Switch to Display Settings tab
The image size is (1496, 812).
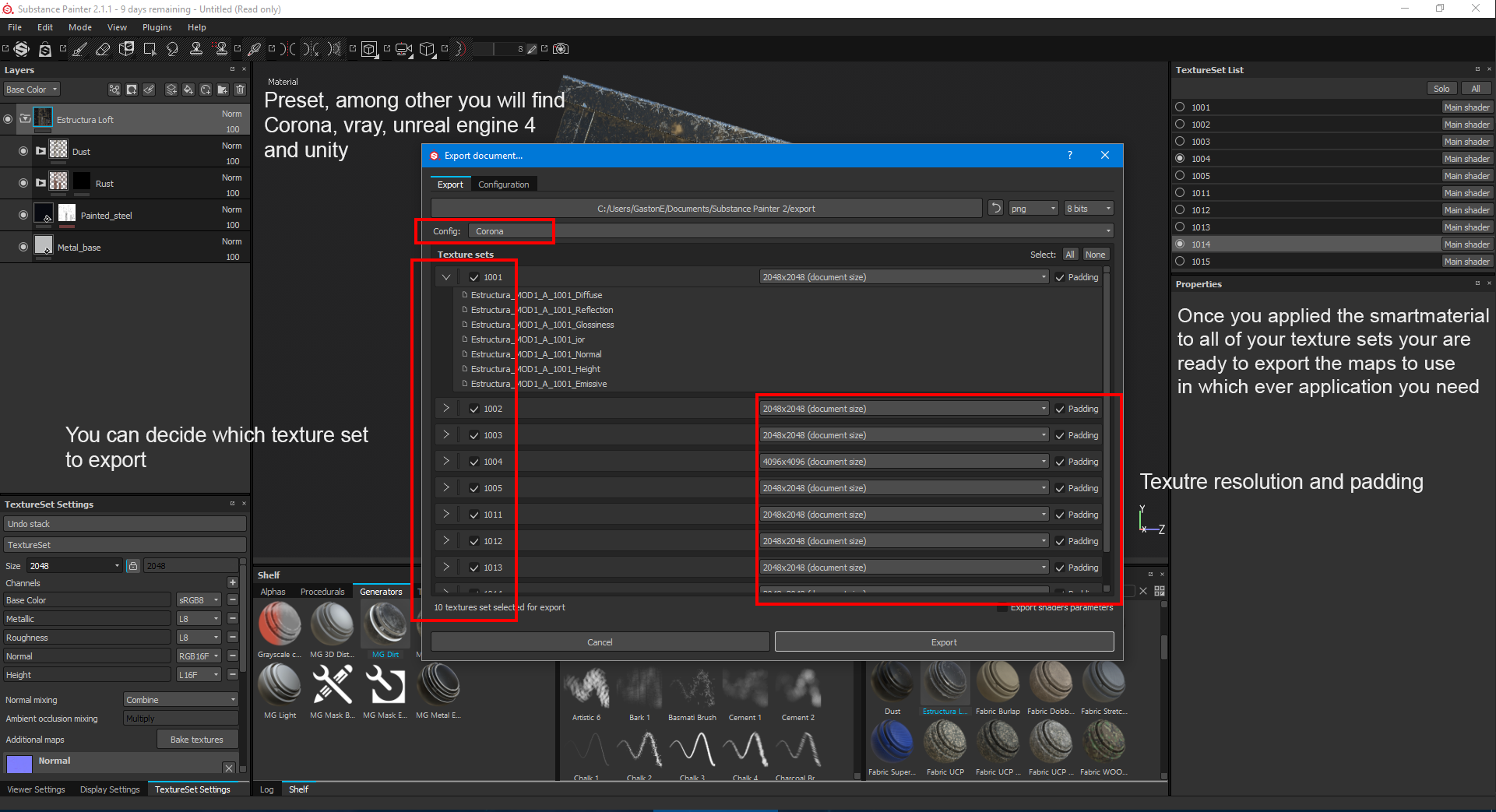click(110, 789)
